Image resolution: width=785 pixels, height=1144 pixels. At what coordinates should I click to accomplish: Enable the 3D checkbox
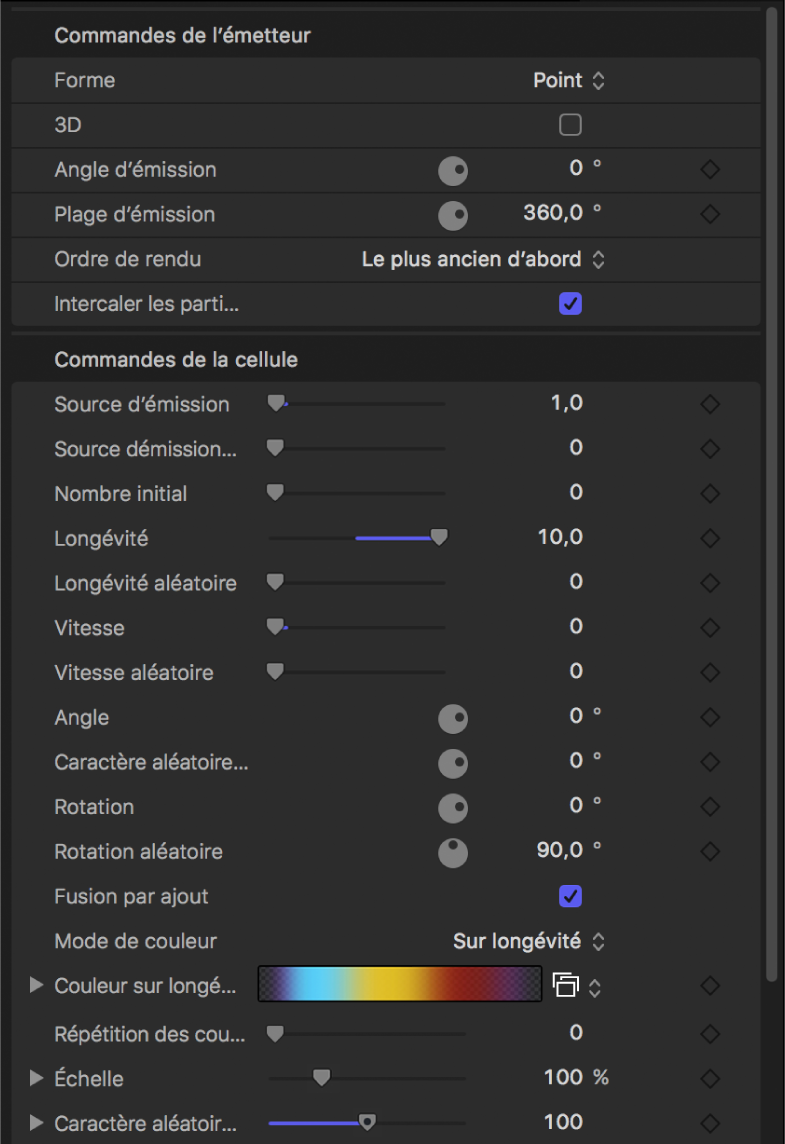(x=570, y=125)
